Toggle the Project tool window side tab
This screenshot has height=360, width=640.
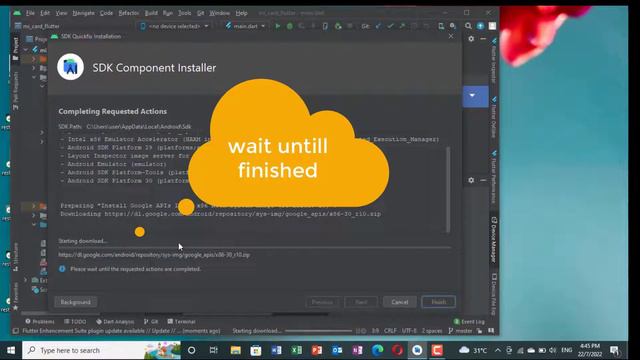[16, 49]
